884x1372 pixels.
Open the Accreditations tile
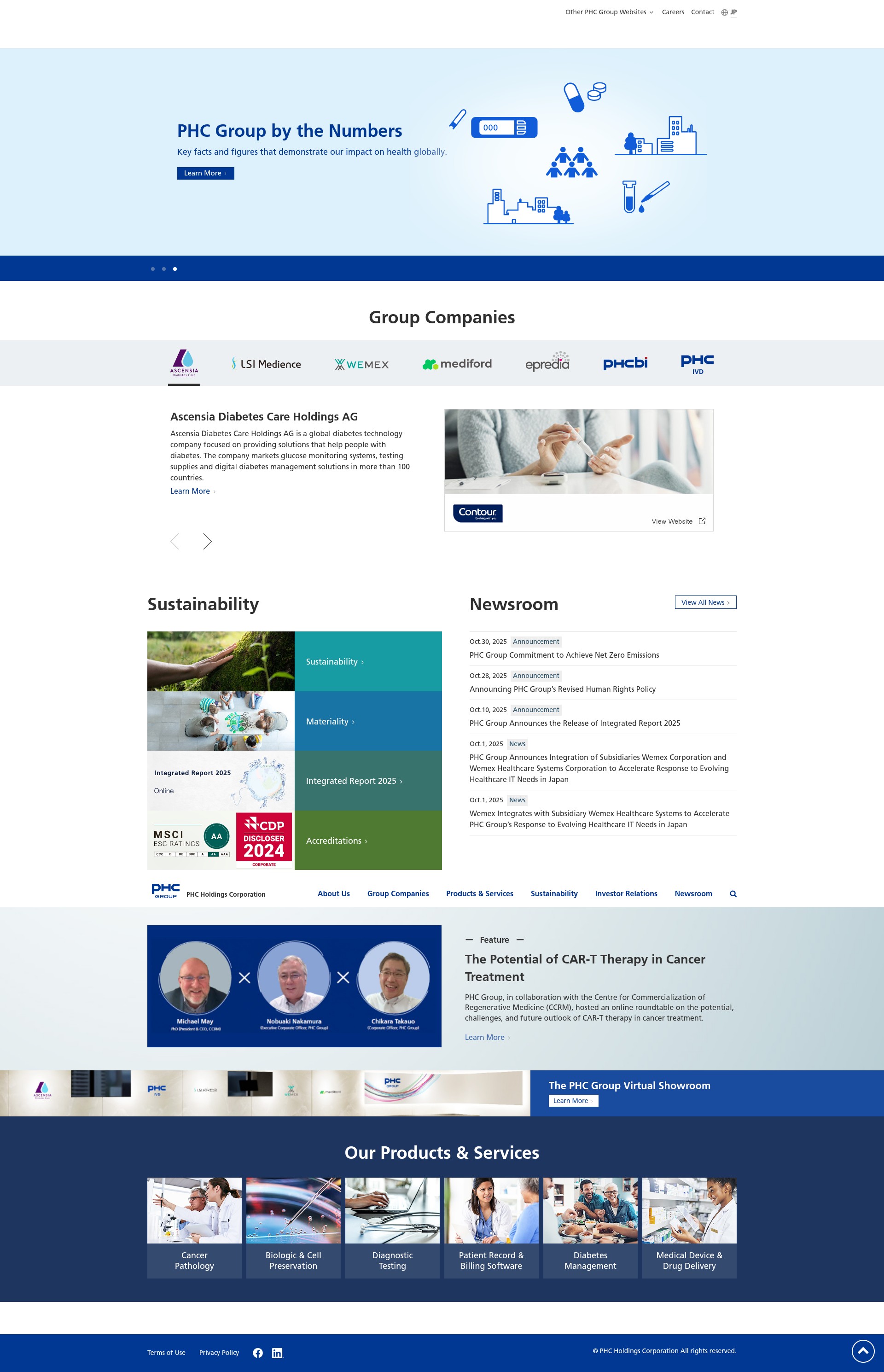(x=368, y=841)
